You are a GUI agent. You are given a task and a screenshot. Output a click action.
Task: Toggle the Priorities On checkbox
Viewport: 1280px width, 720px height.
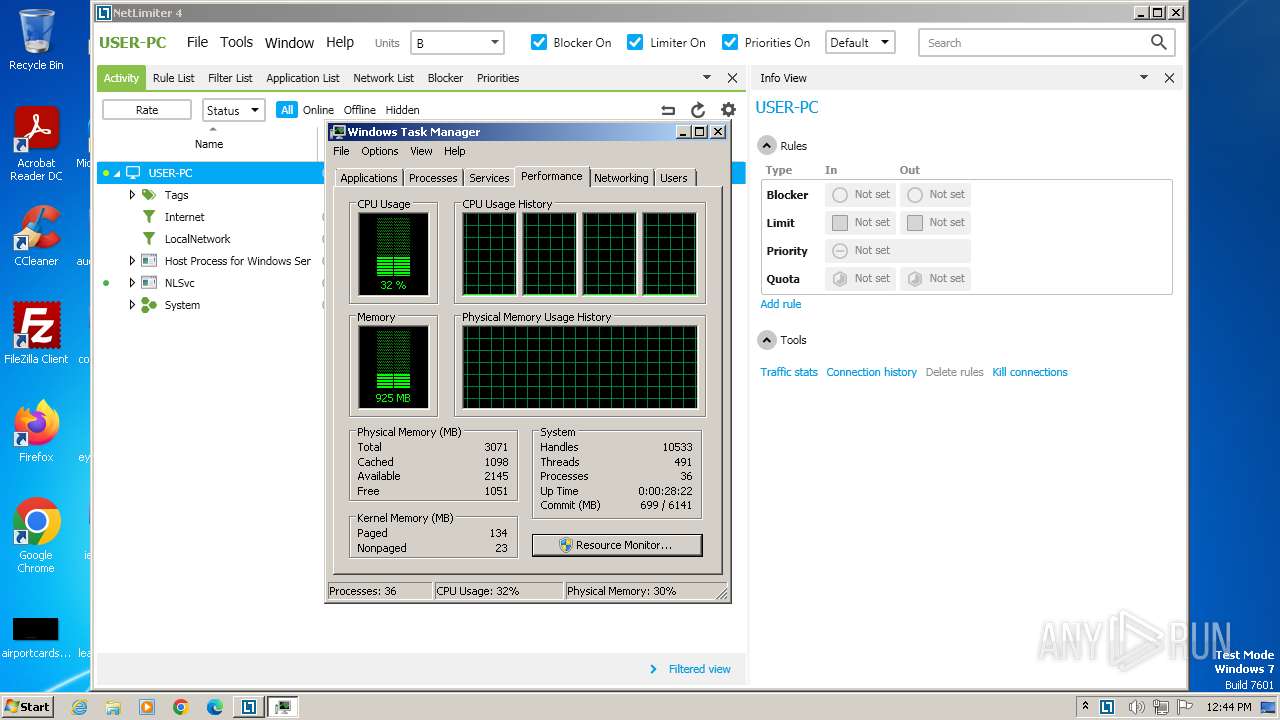(x=730, y=42)
